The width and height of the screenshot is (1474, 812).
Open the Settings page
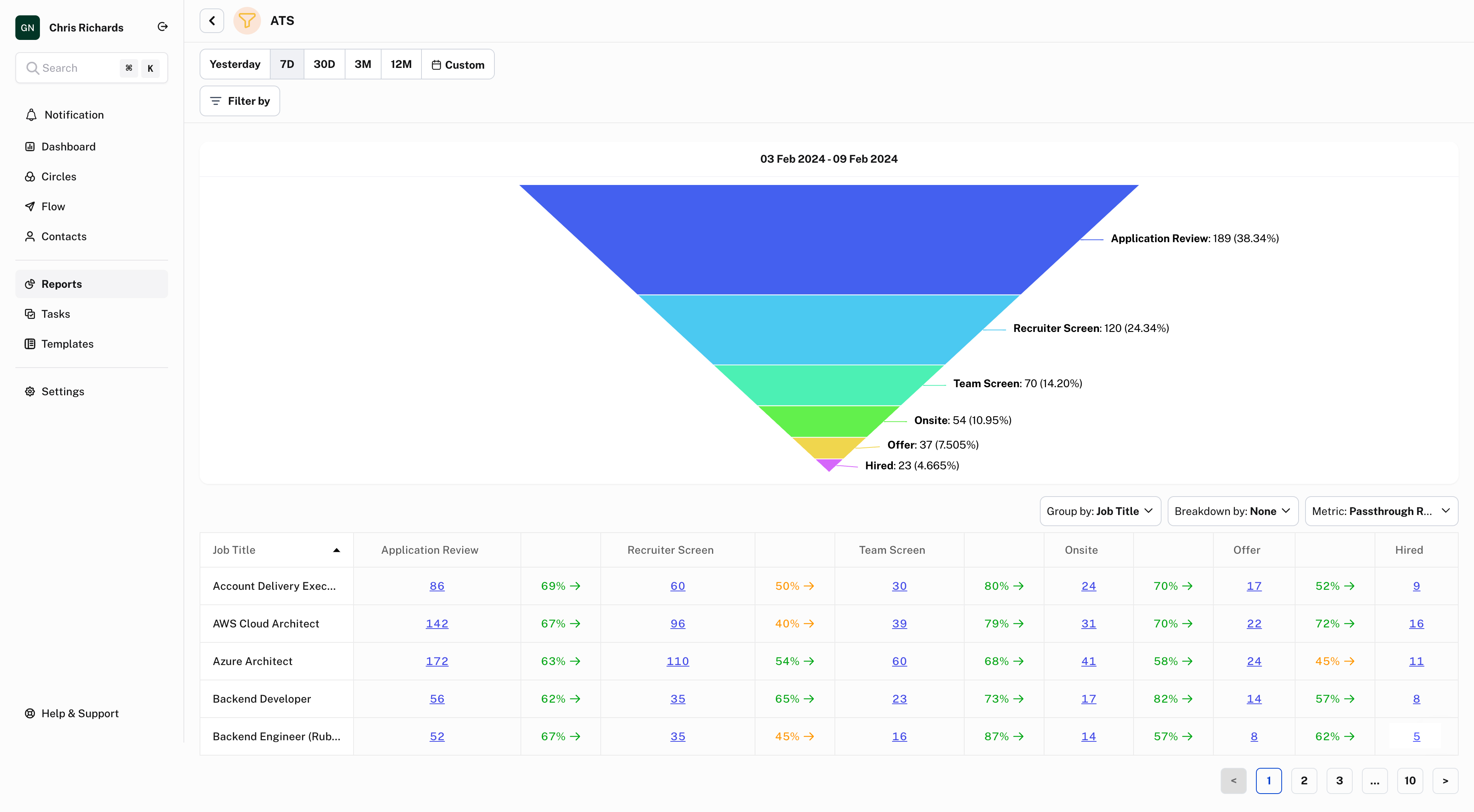pyautogui.click(x=62, y=391)
